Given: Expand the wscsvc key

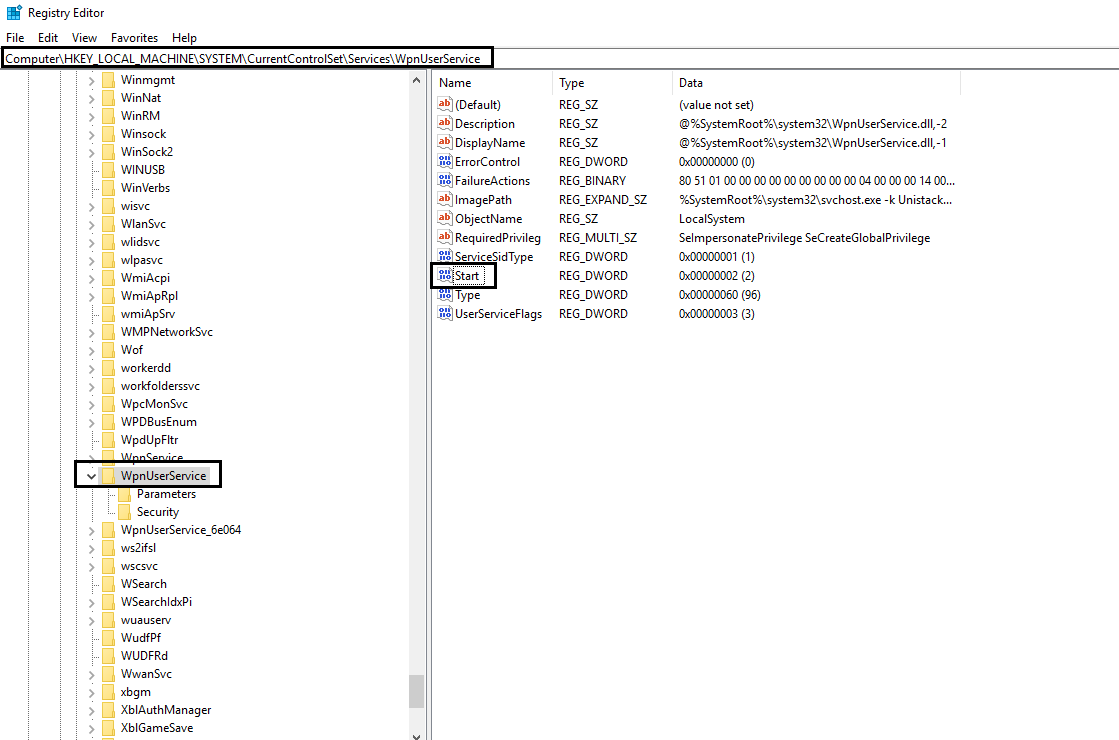Looking at the screenshot, I should point(91,567).
